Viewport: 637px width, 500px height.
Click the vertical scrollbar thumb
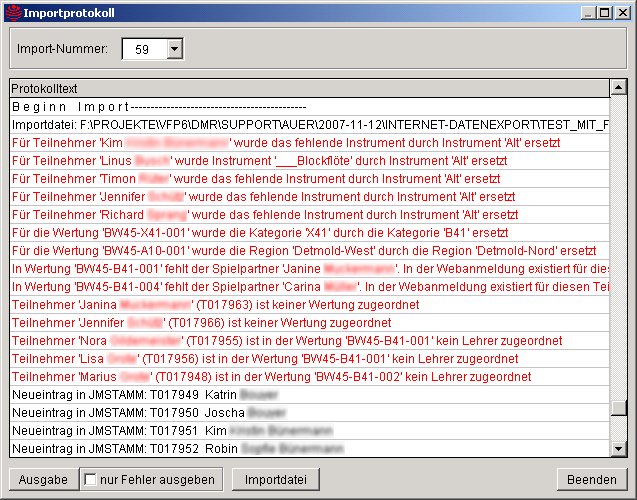tap(619, 408)
